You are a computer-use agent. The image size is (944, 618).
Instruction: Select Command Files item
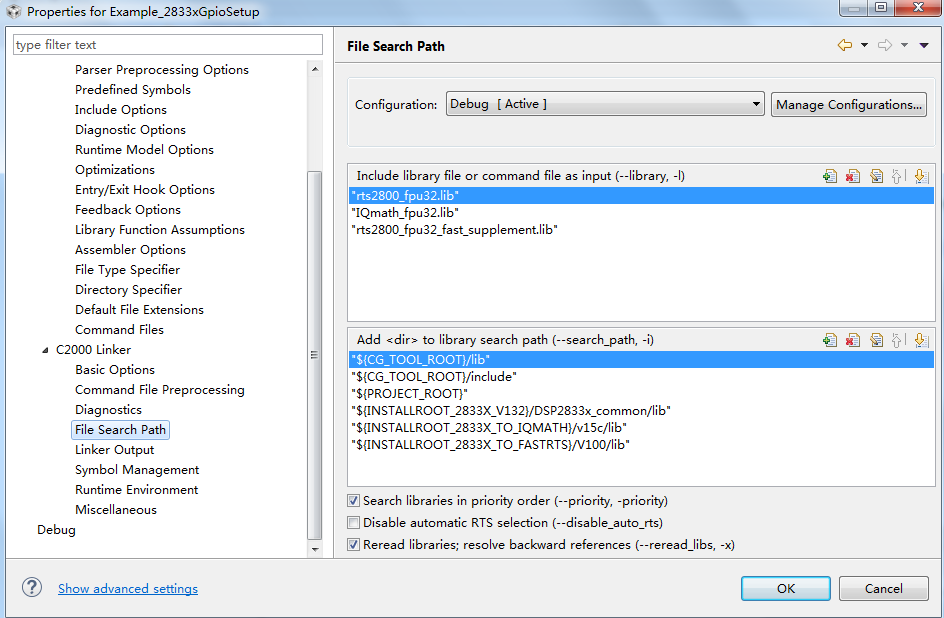click(119, 329)
